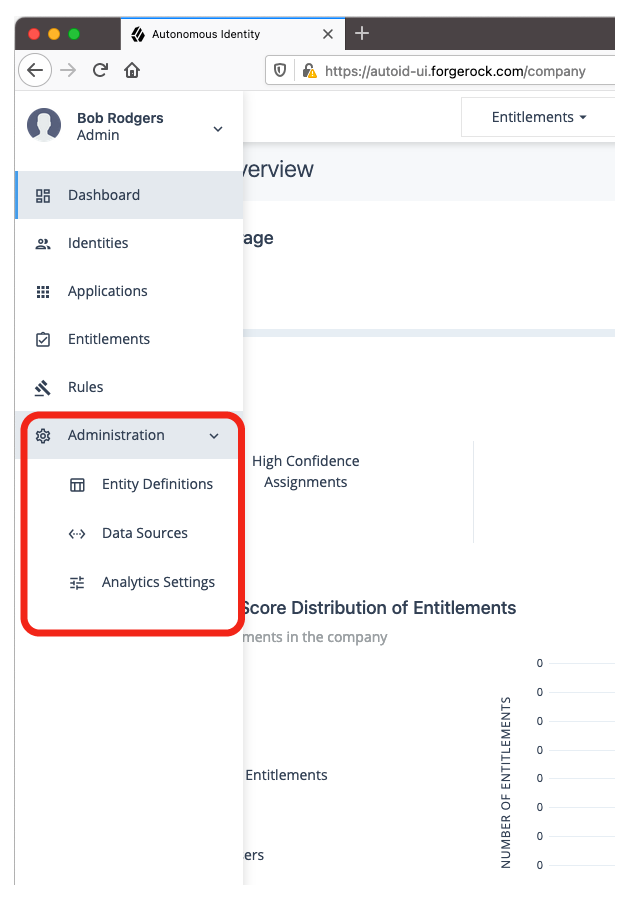The image size is (629, 913).
Task: Open the Dashboard menu item
Action: click(129, 195)
